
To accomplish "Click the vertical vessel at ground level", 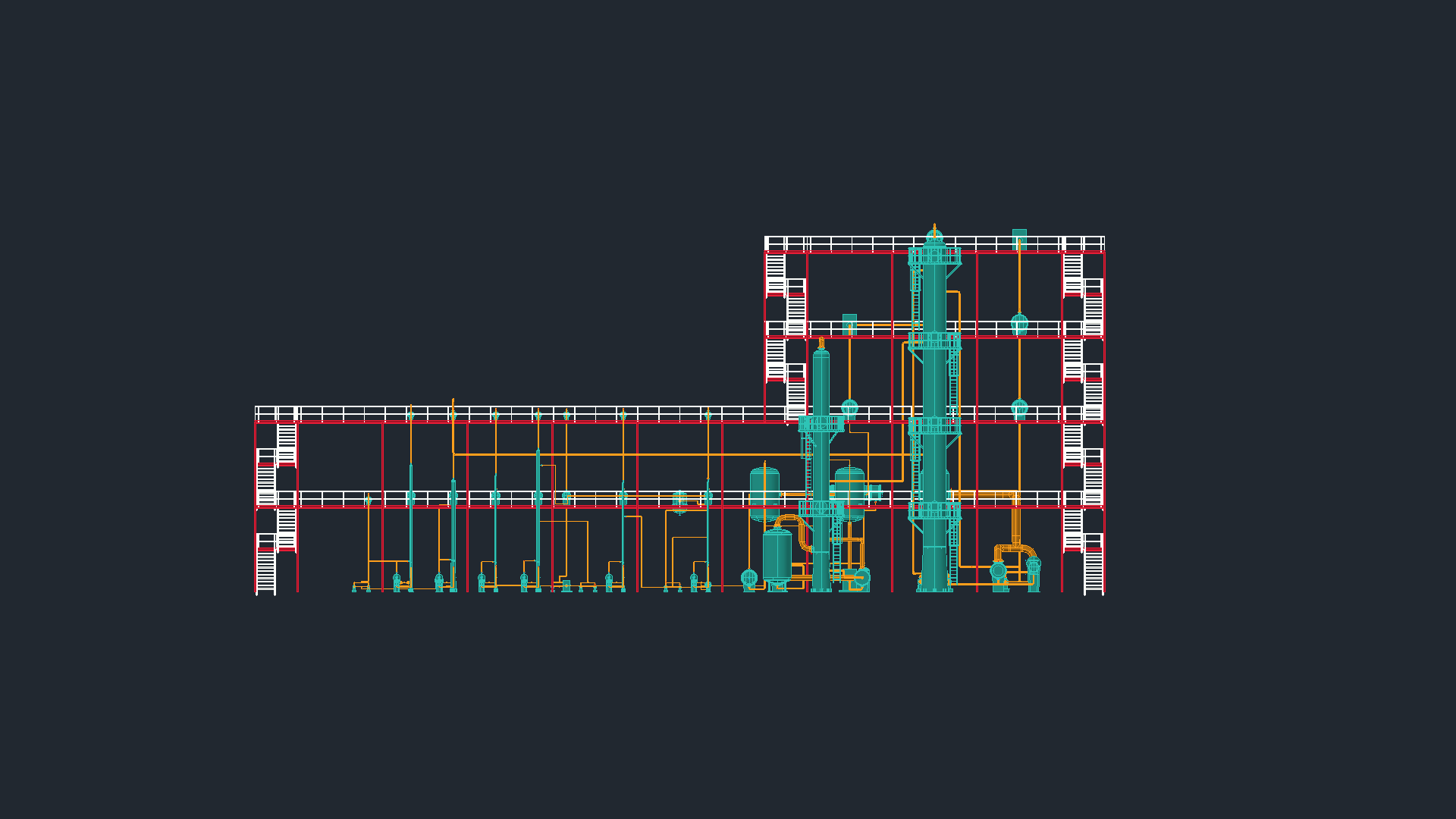I will point(777,556).
